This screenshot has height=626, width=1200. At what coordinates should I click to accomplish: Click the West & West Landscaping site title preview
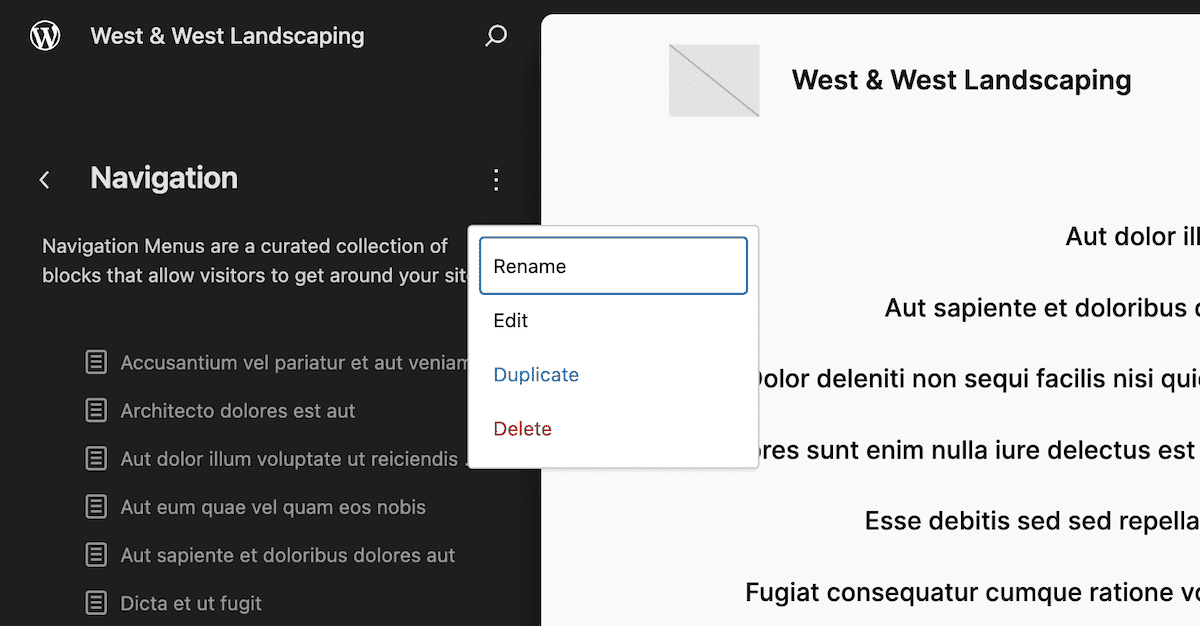961,80
